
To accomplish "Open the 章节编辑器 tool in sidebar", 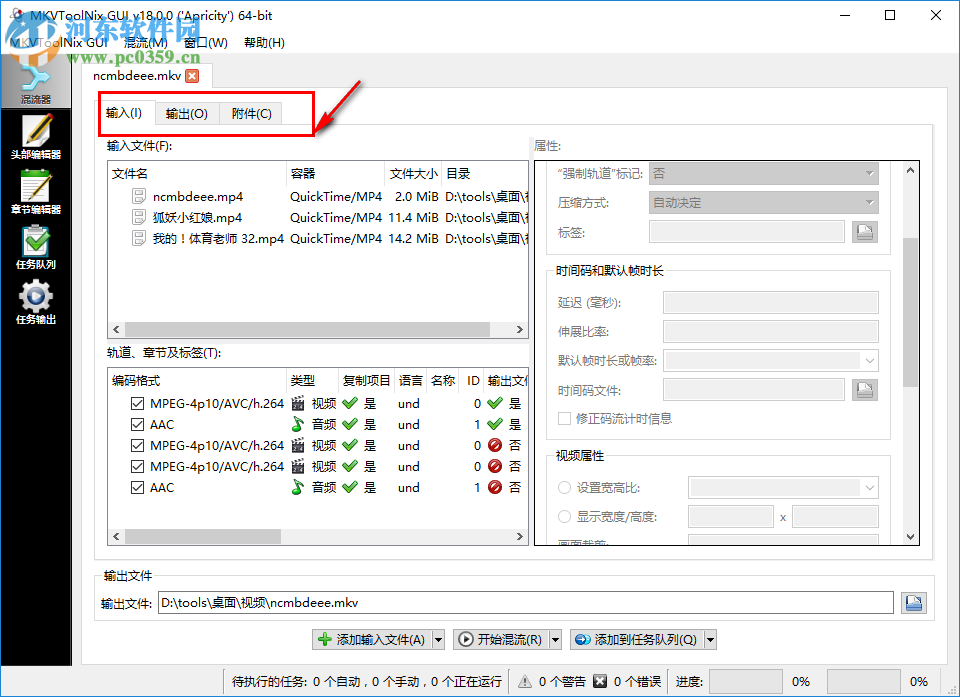I will pos(36,190).
